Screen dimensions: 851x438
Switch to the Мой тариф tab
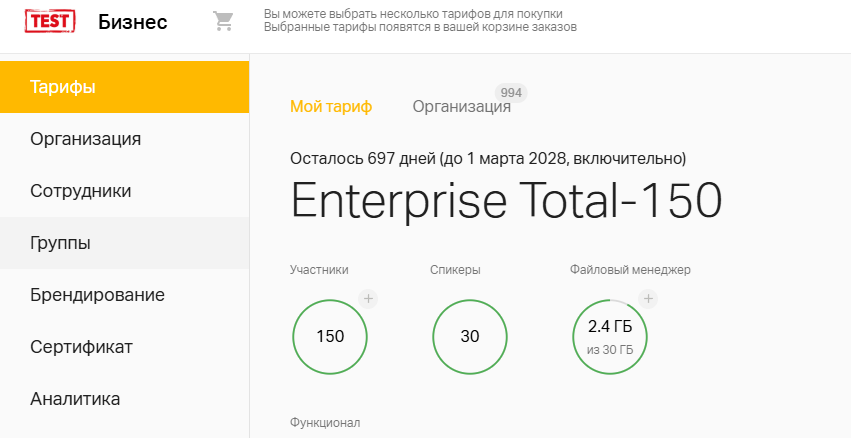331,107
